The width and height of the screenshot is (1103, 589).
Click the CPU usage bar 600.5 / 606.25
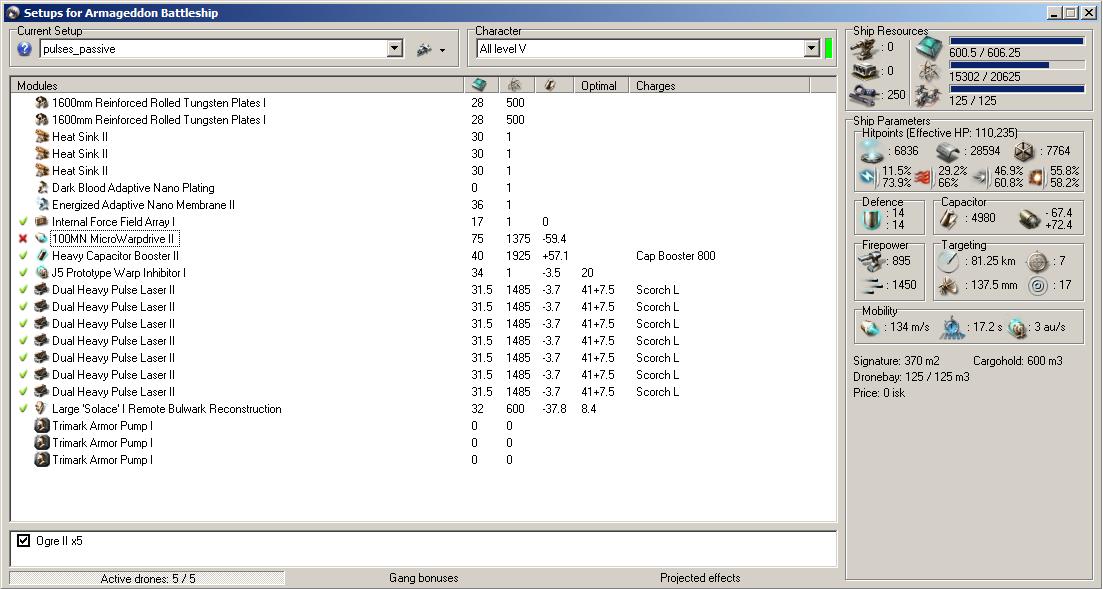click(1016, 42)
